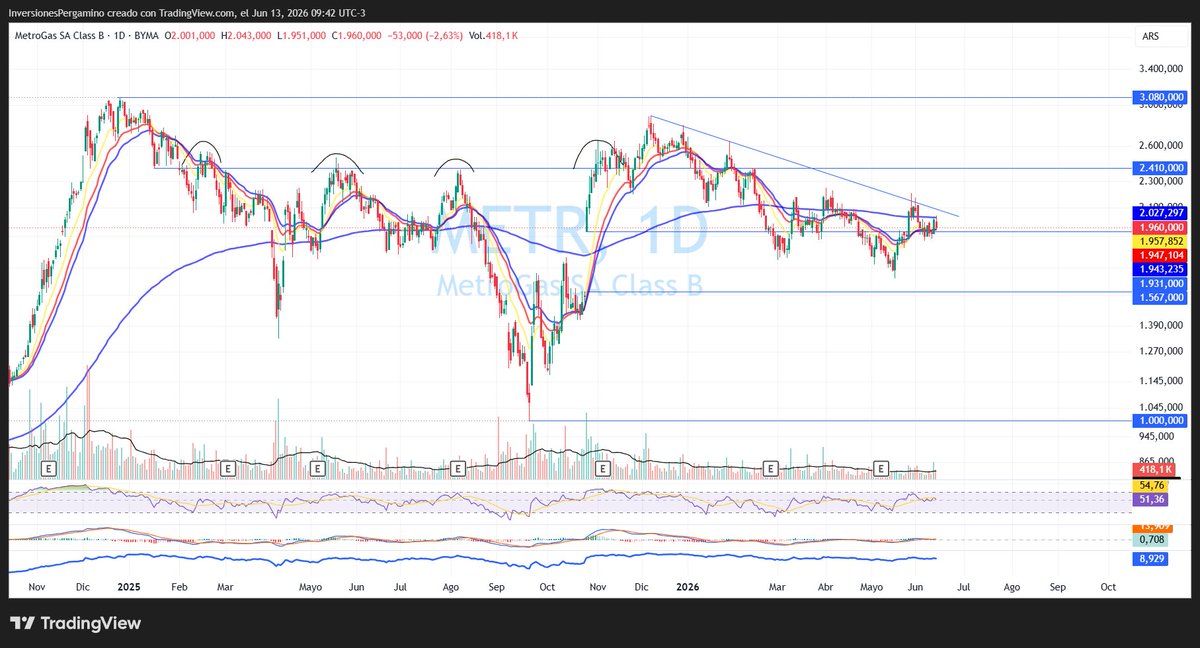Click the TradingView.com attribution in header
Viewport: 1200px width, 648px height.
click(x=198, y=12)
